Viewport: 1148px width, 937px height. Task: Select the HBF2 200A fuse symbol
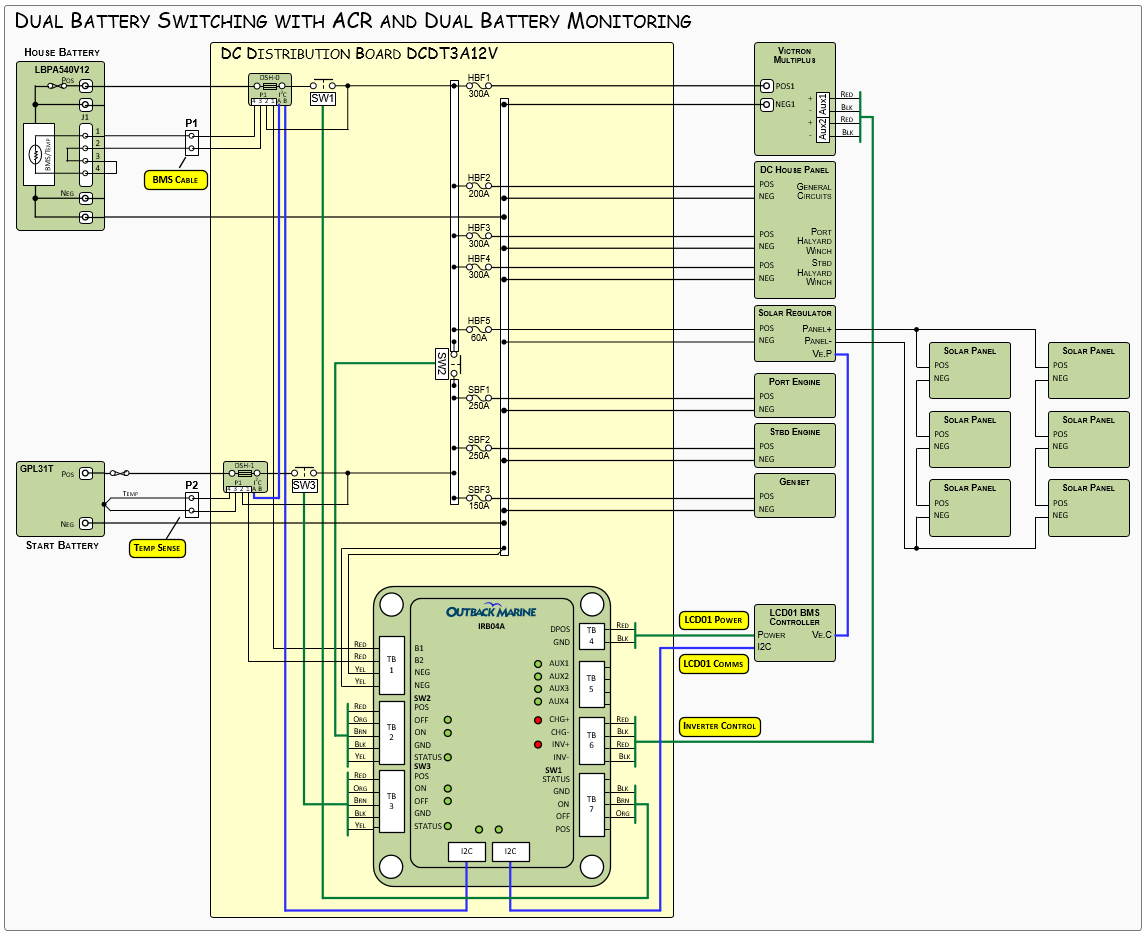point(479,186)
